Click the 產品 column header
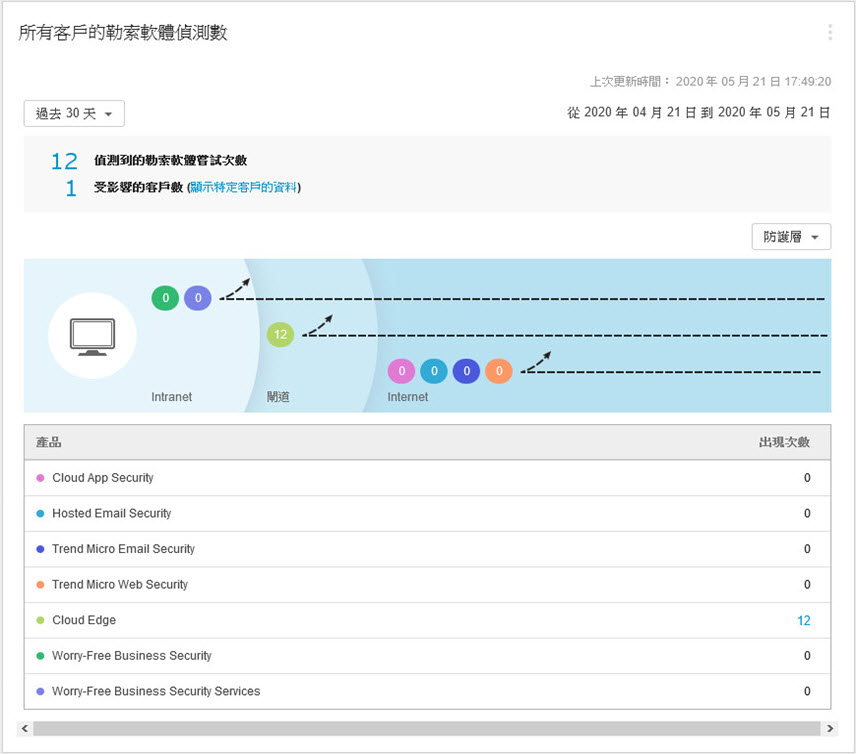Screen dimensions: 856x754 [x=49, y=442]
